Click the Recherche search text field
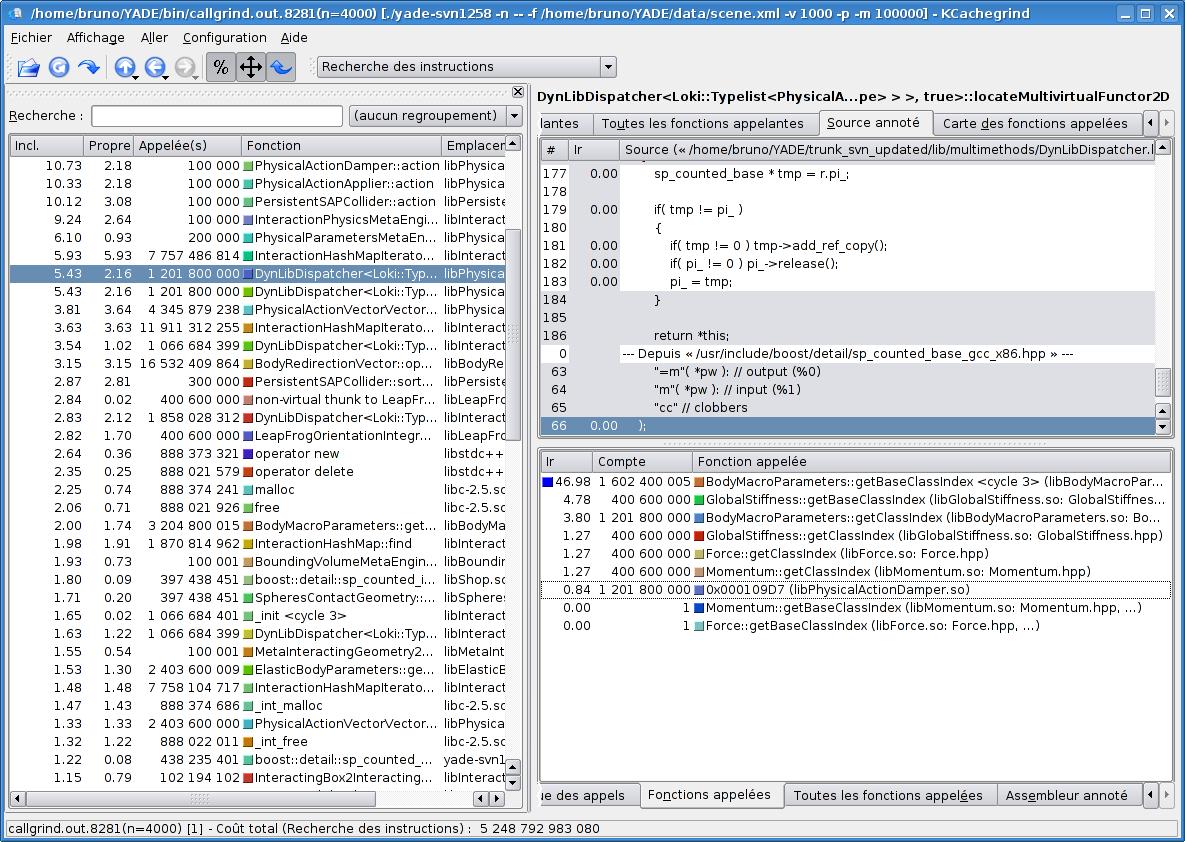The height and width of the screenshot is (842, 1185). 217,116
